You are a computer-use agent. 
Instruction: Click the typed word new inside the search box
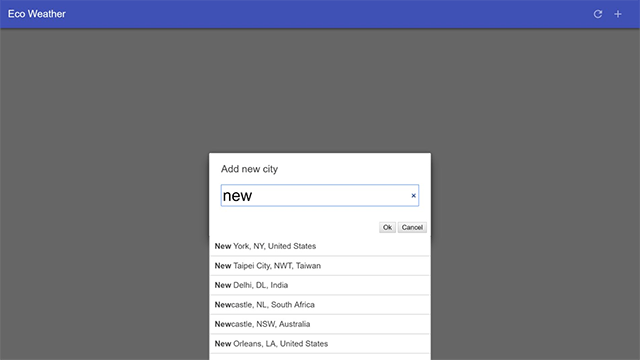[x=237, y=196]
